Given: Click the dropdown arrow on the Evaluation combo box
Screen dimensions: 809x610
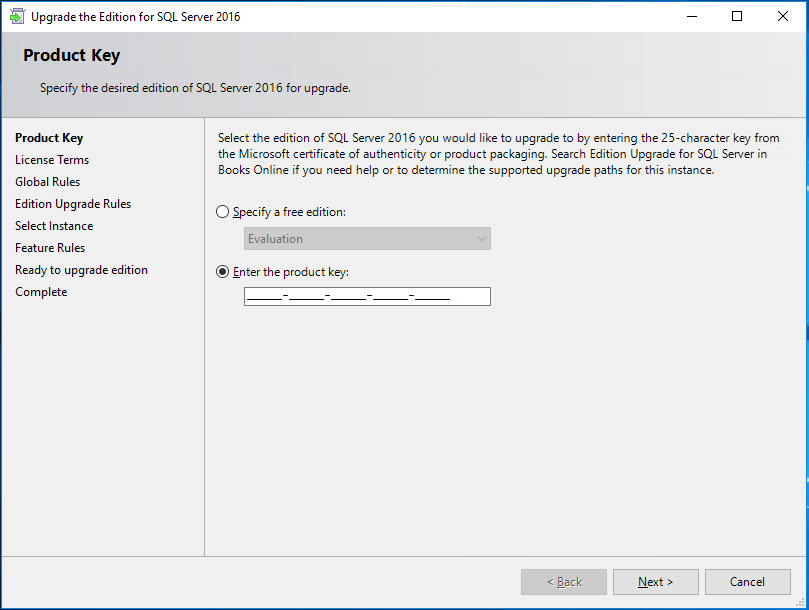Looking at the screenshot, I should (481, 239).
